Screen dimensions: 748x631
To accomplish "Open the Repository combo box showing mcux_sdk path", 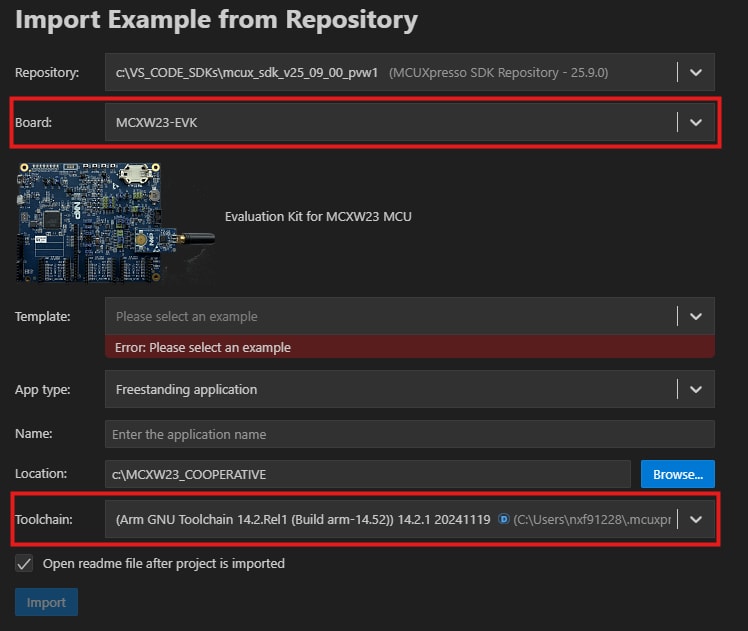I will point(390,73).
